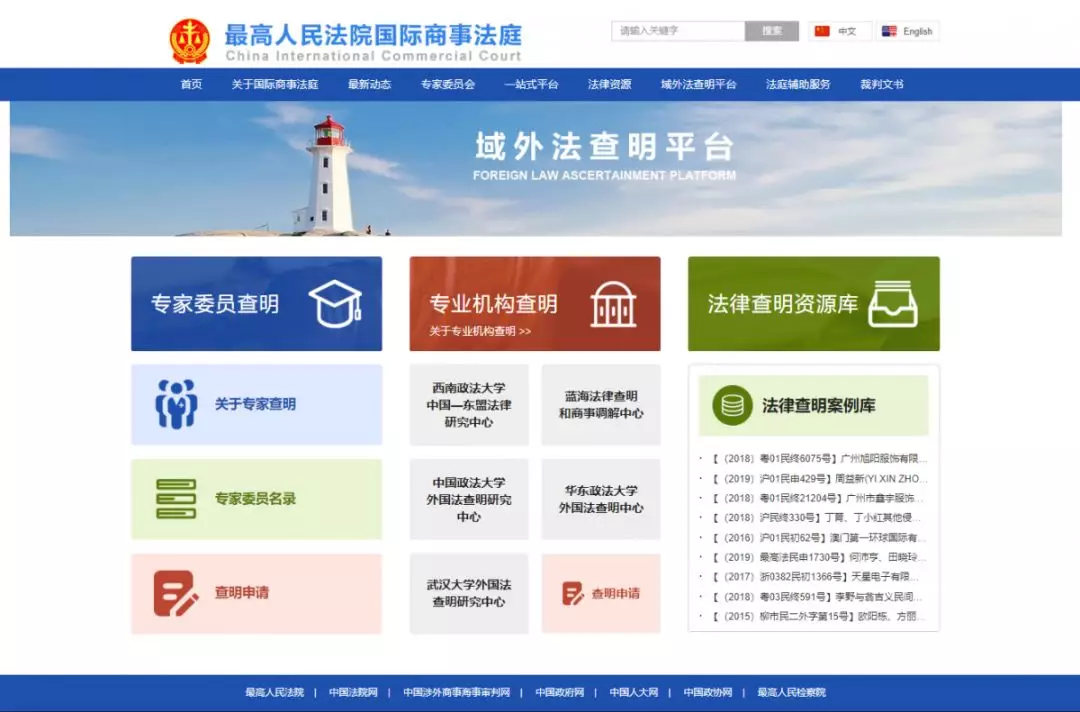Screen dimensions: 1080x712
Task: Click the large red 查明申请 note icon
Action: [x=176, y=593]
